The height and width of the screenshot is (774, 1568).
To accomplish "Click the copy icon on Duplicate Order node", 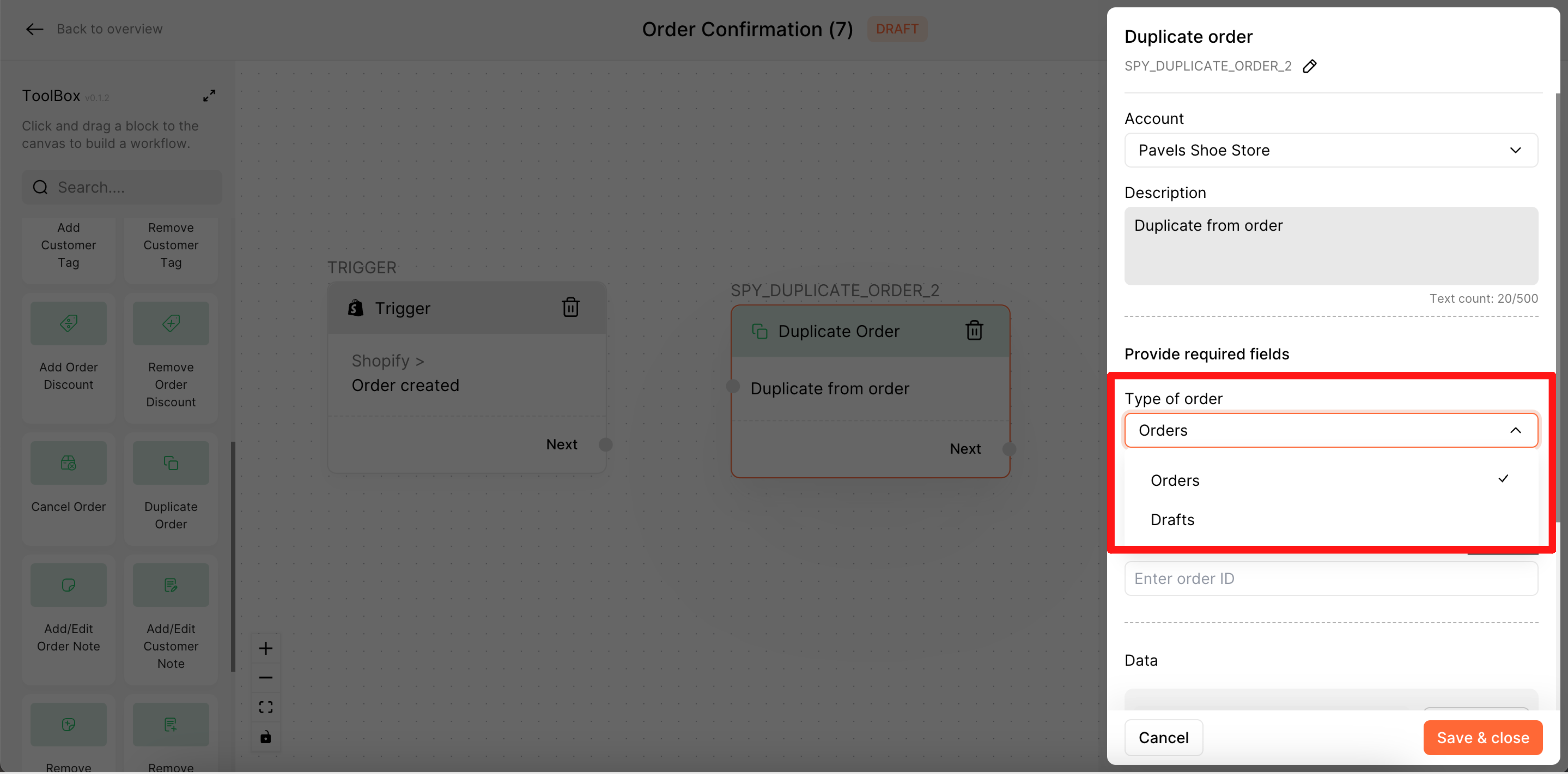I will coord(759,331).
